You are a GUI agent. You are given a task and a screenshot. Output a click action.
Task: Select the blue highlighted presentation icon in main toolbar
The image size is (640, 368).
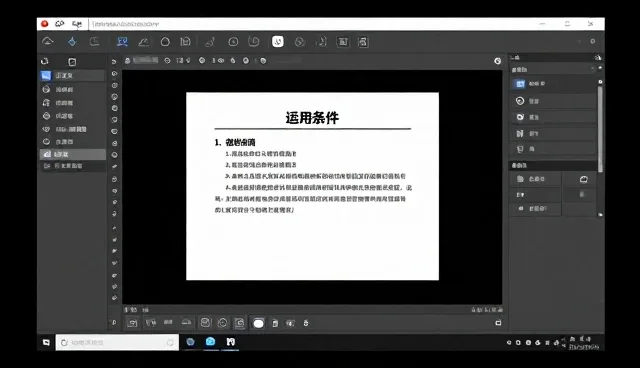coord(122,42)
